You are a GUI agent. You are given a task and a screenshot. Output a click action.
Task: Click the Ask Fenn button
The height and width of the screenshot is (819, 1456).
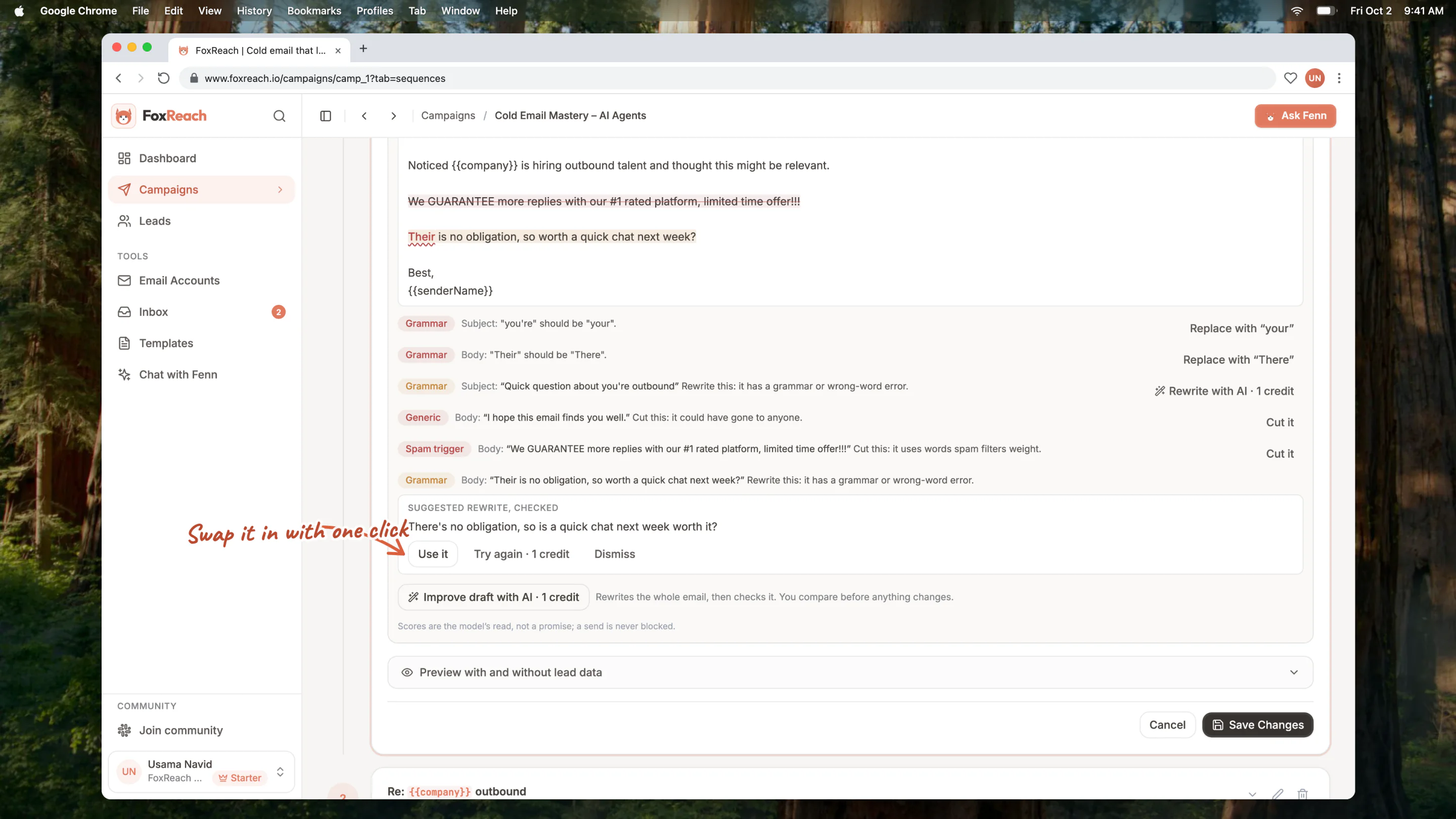click(x=1295, y=116)
